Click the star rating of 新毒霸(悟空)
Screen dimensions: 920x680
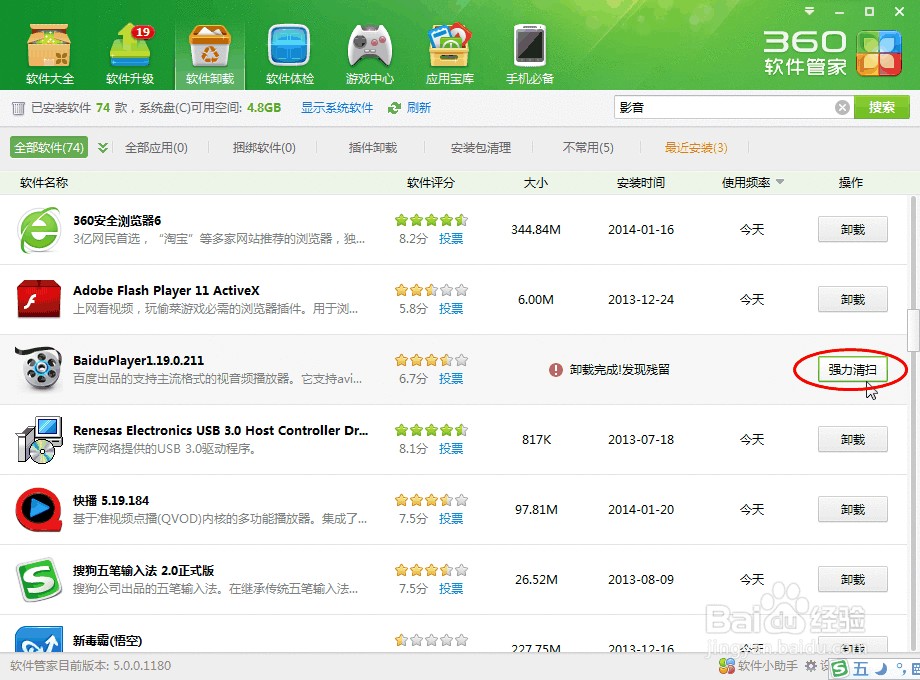click(431, 640)
